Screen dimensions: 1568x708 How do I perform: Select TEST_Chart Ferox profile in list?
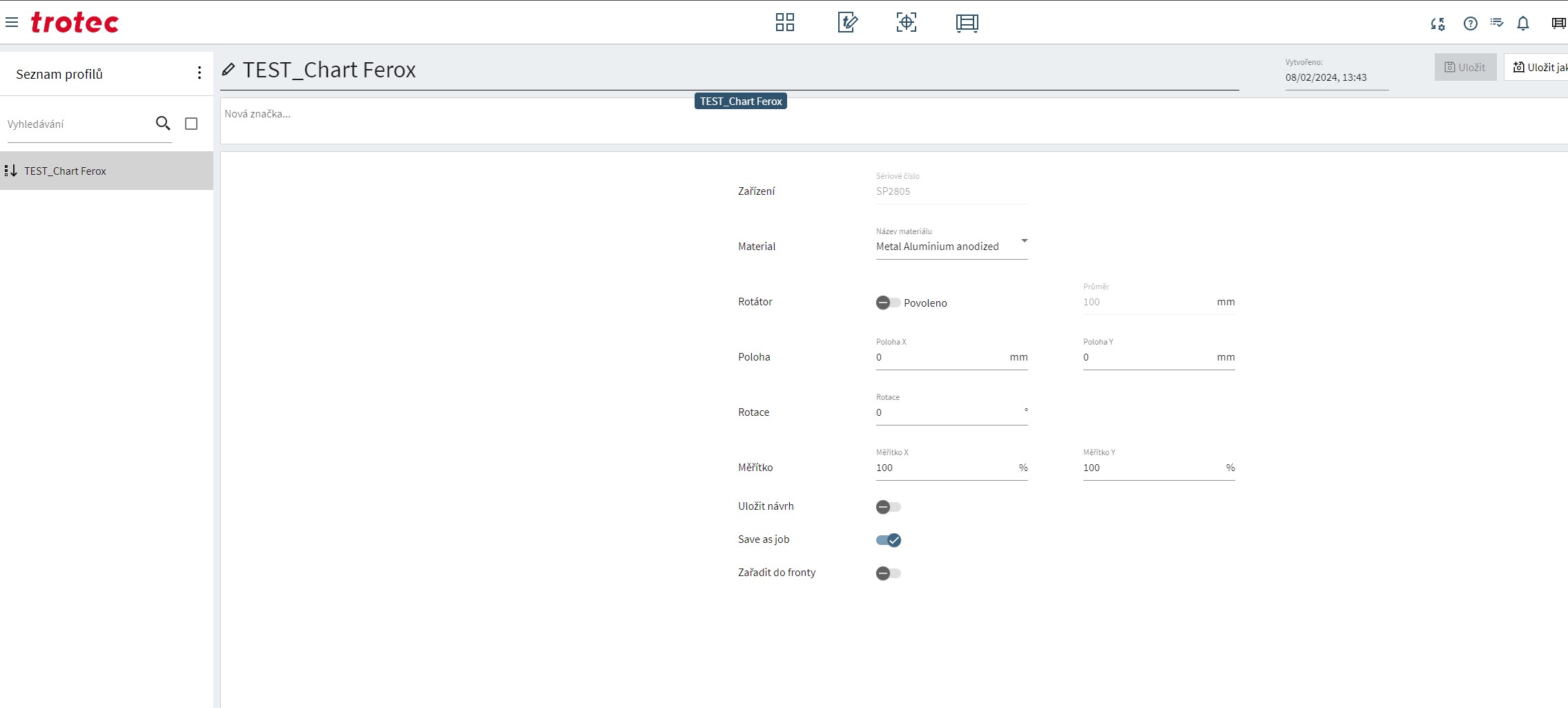pyautogui.click(x=66, y=171)
